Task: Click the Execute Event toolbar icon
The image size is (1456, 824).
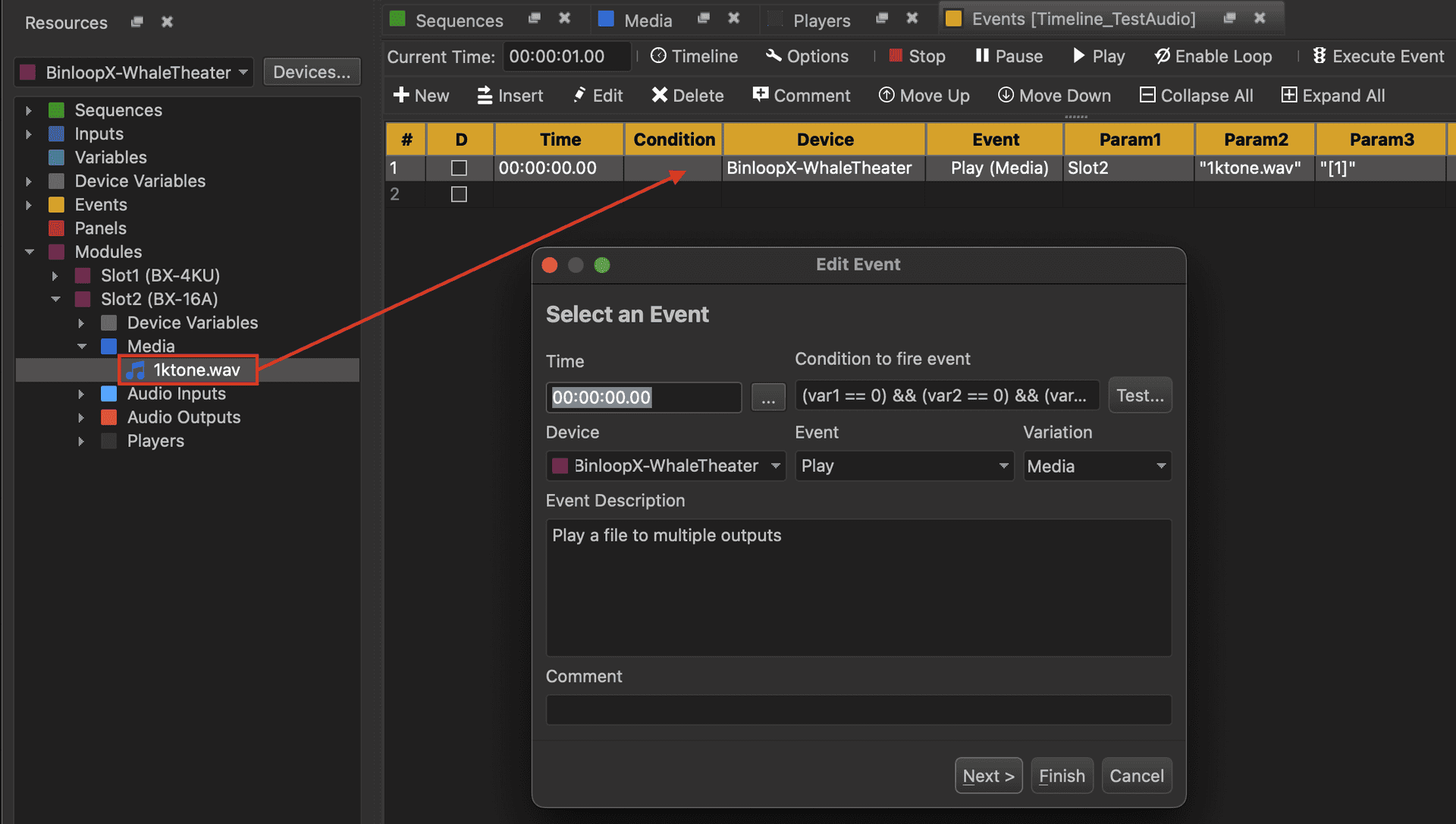Action: point(1319,56)
